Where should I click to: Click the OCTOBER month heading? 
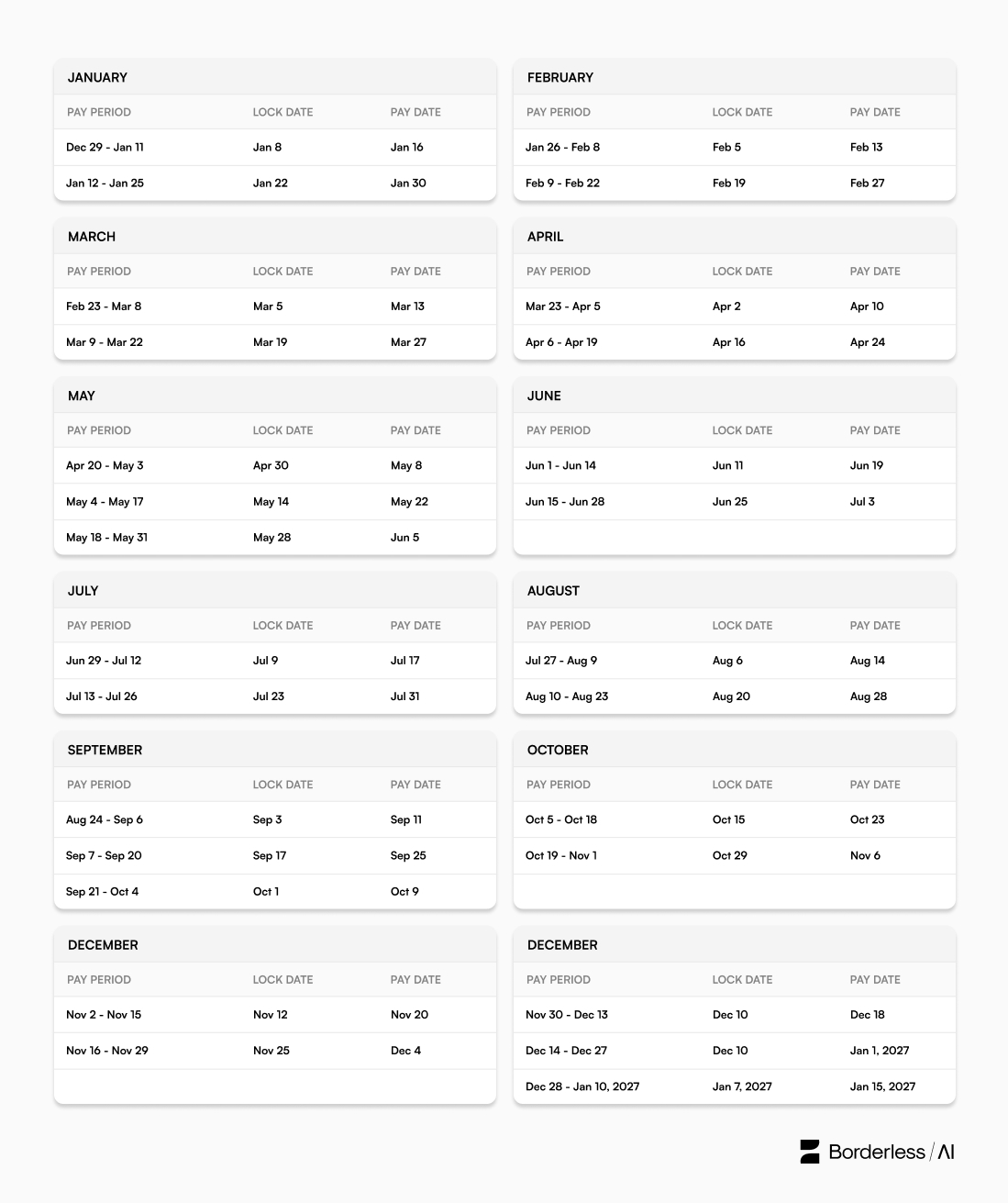coord(558,750)
